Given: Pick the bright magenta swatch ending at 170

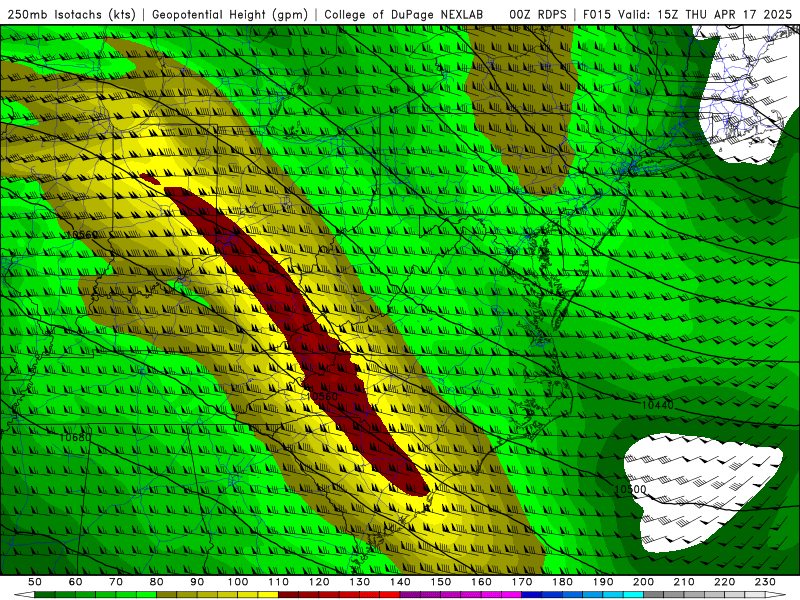Looking at the screenshot, I should [512, 595].
